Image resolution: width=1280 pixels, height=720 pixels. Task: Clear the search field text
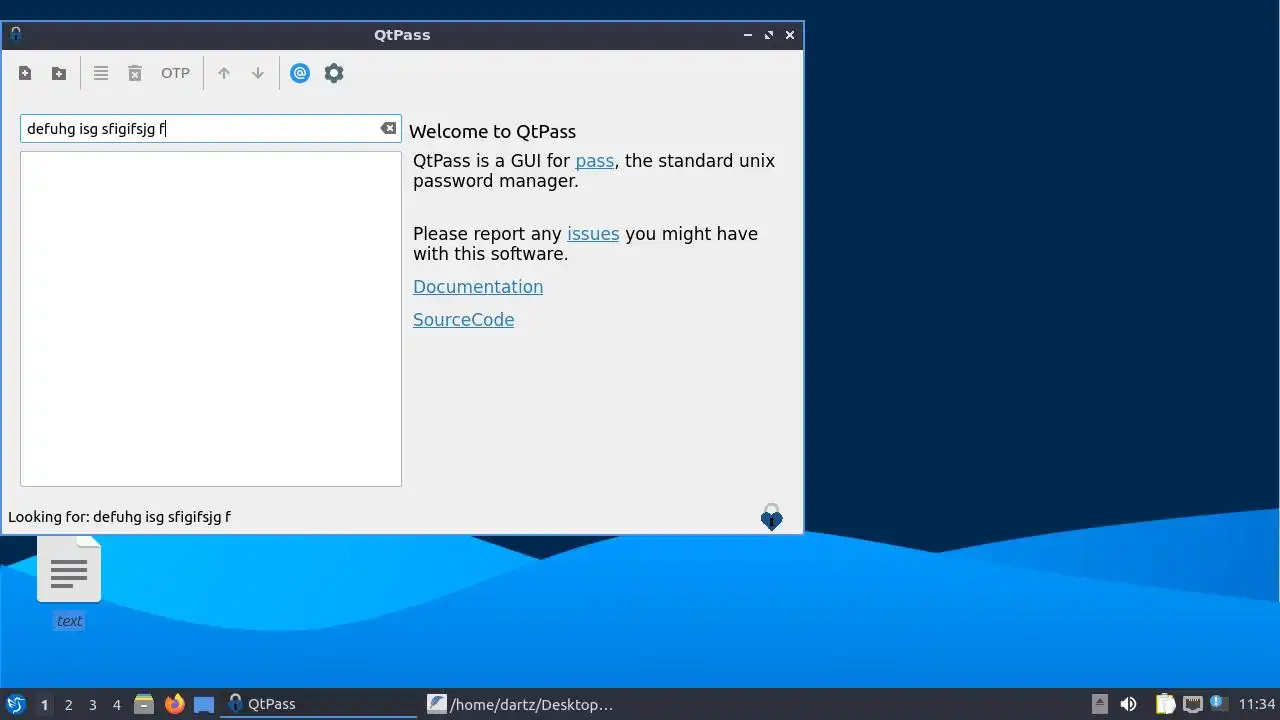click(x=388, y=128)
